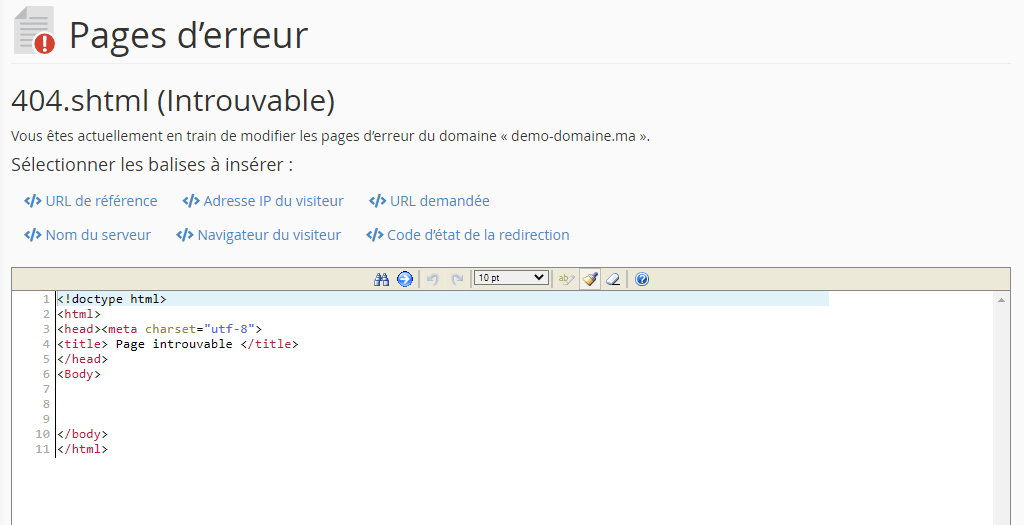Insert the Navigateur du visiteur tag
Viewport: 1024px width, 525px height.
click(x=259, y=235)
